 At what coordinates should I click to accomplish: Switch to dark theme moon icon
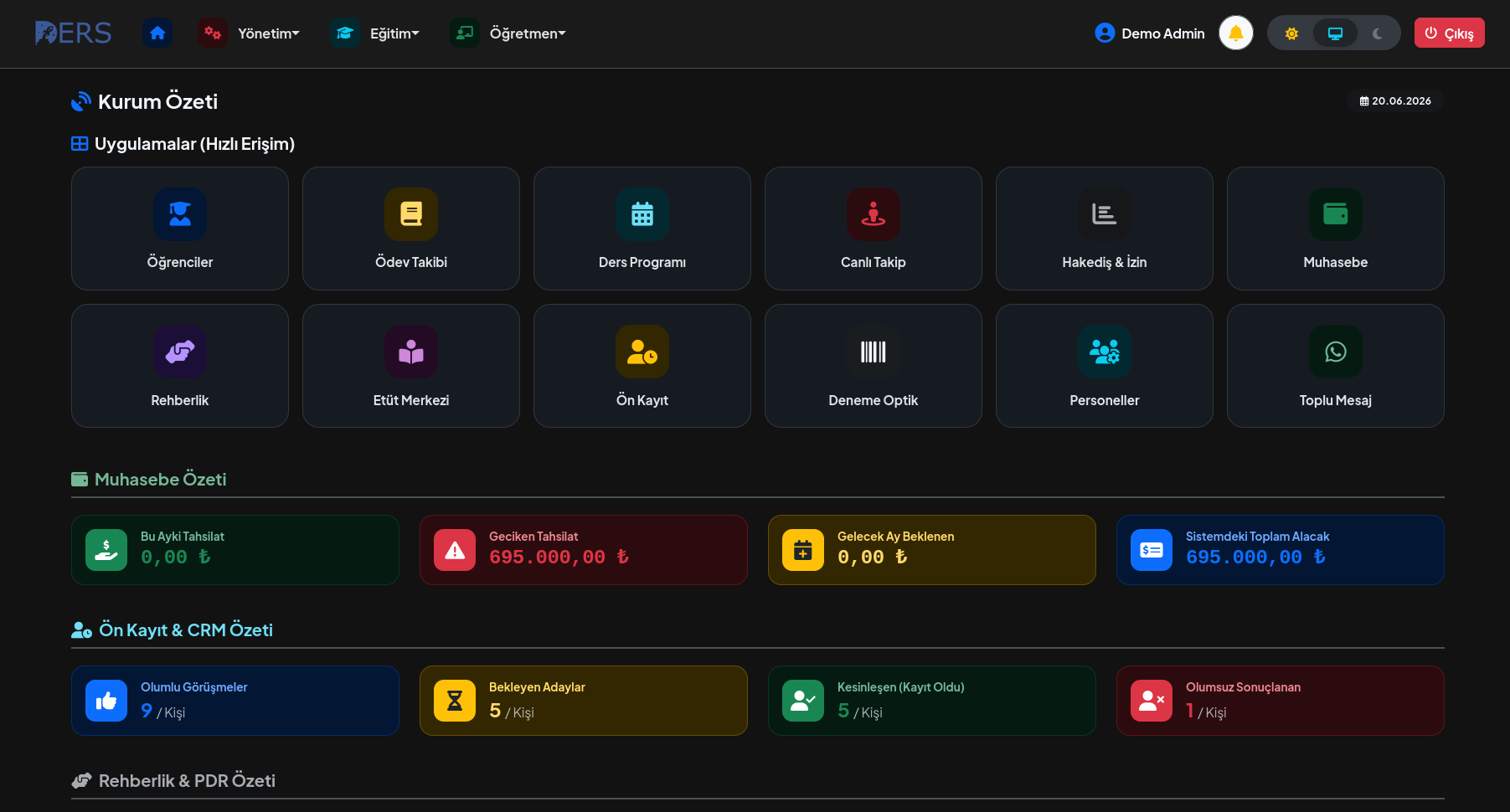tap(1378, 33)
